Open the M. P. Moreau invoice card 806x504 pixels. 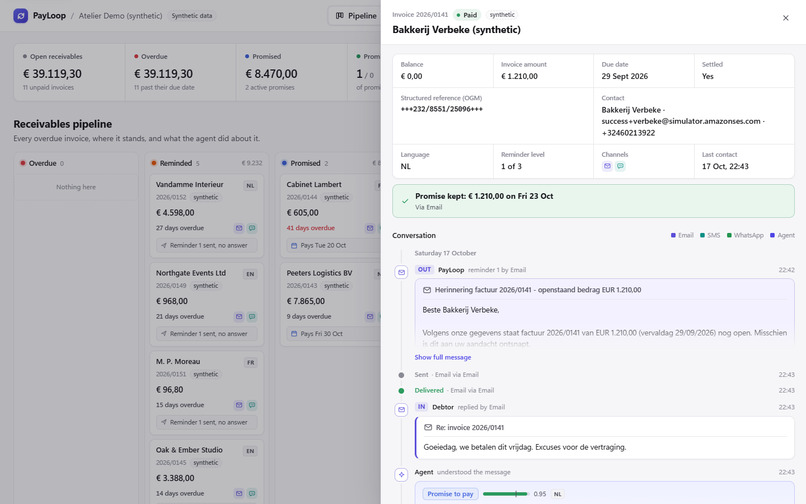[207, 393]
